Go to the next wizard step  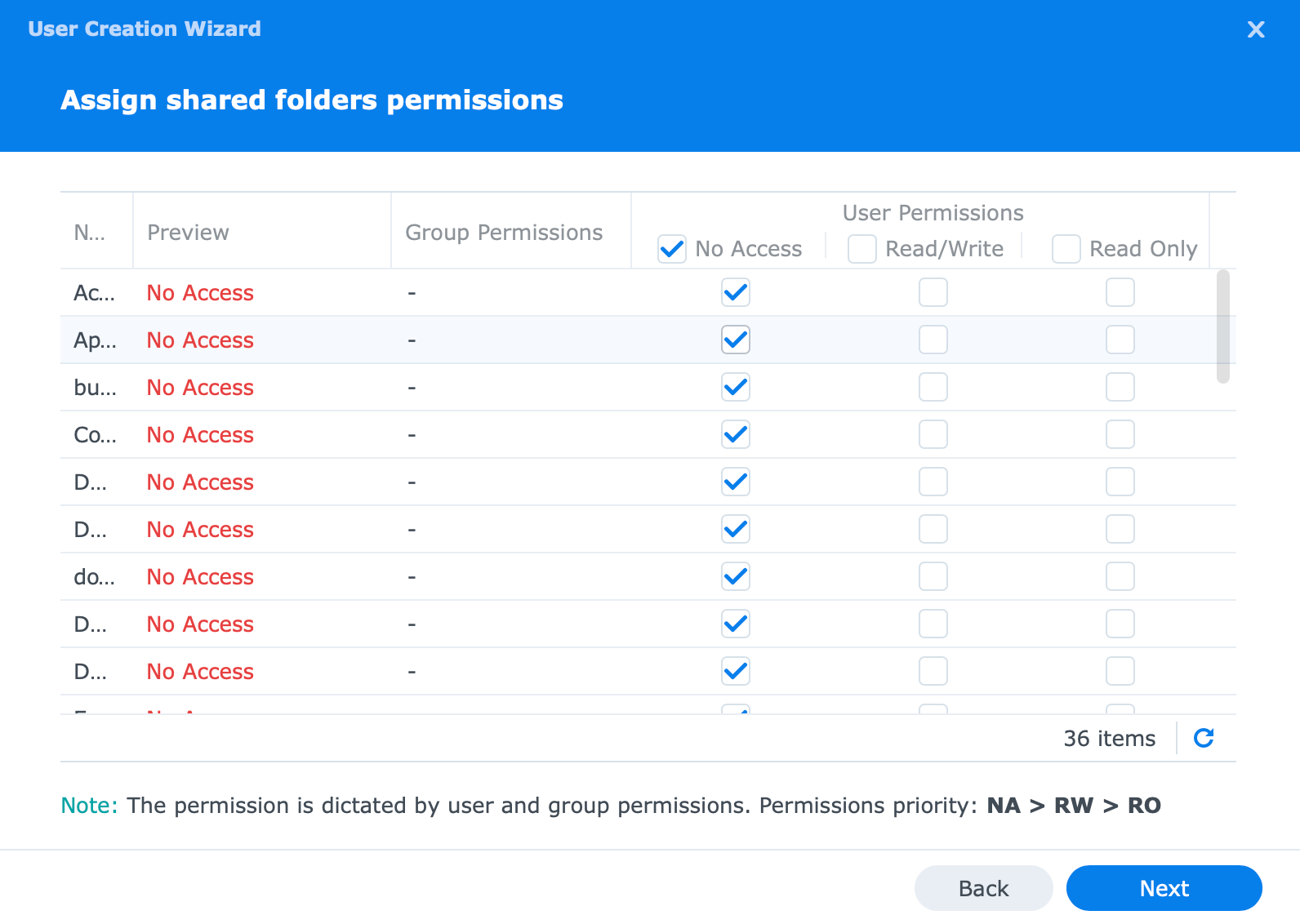[x=1164, y=888]
